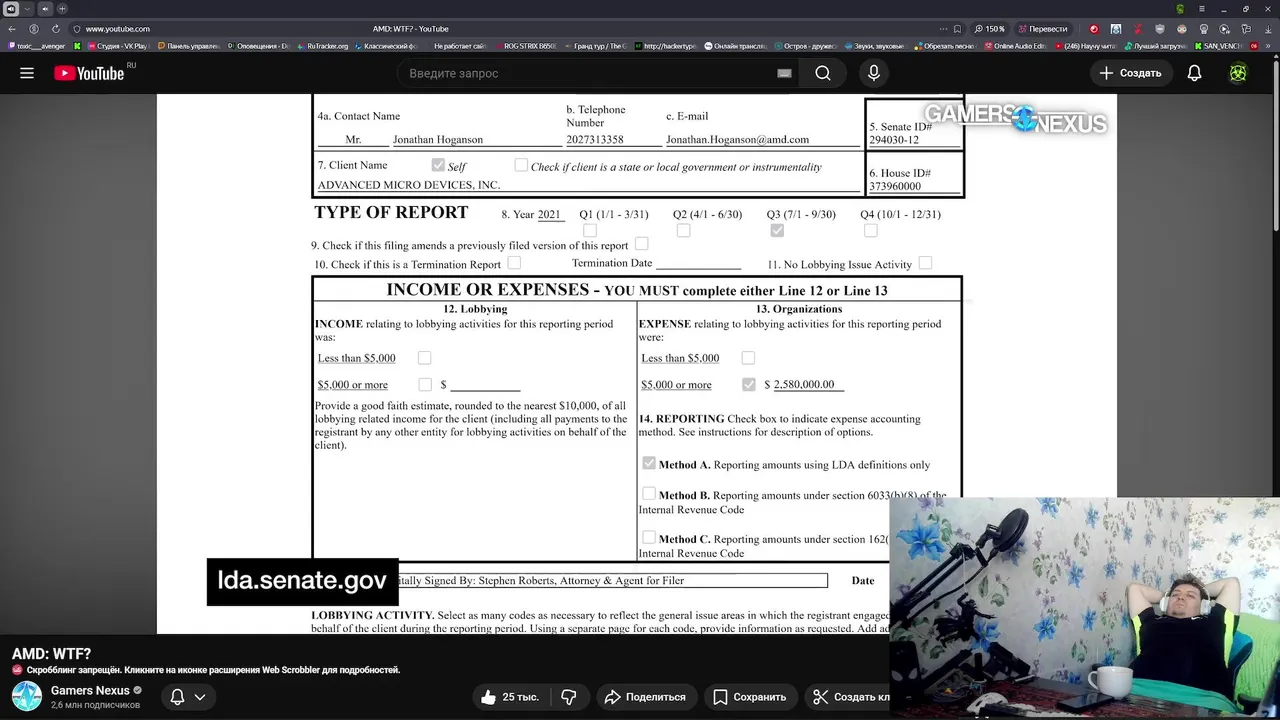Screen dimensions: 1280x720
Task: Open the green browser profile icon
Action: 1181,9
